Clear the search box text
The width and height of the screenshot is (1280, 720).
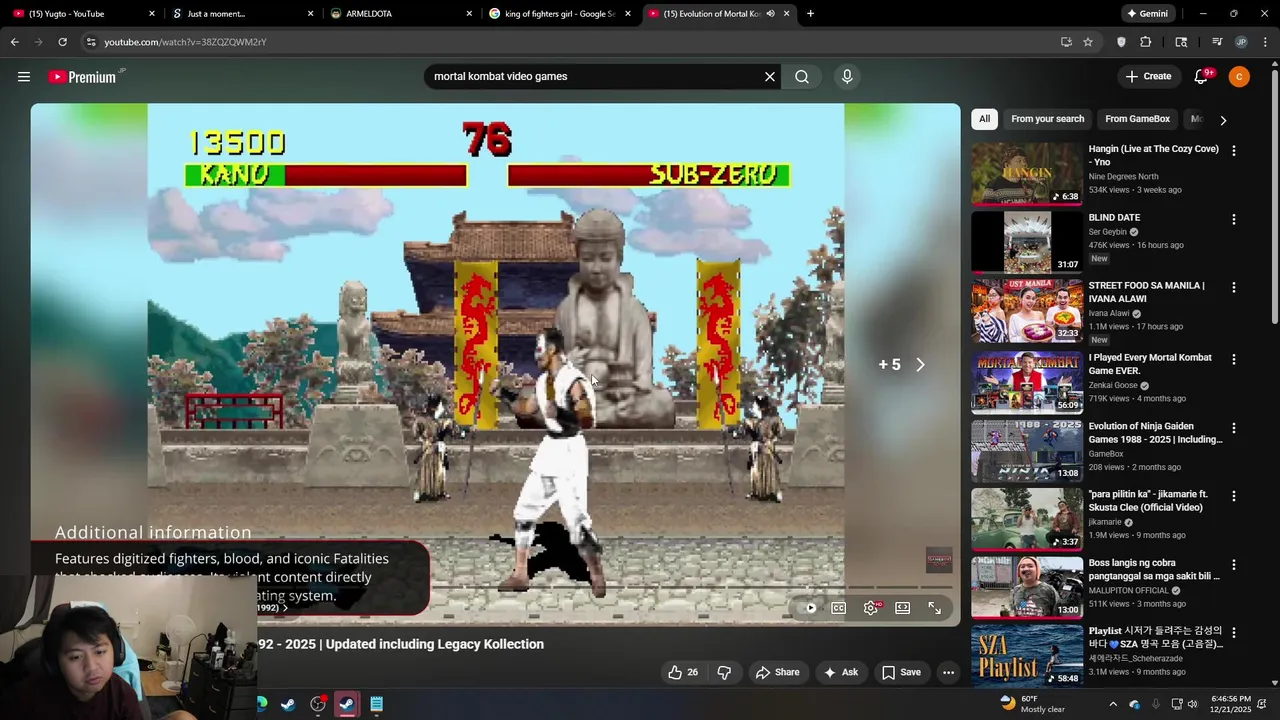coord(770,77)
